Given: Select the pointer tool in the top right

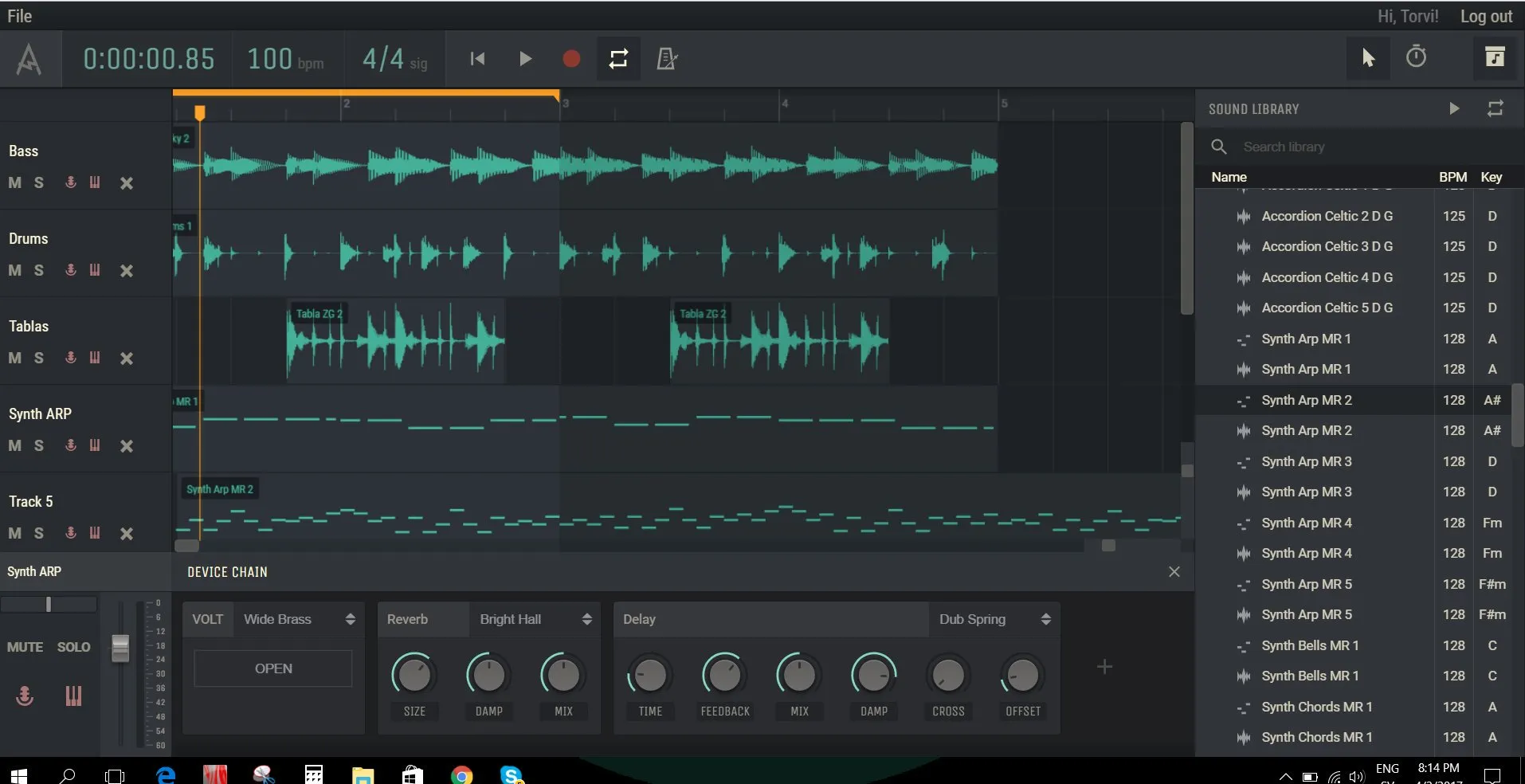Looking at the screenshot, I should pyautogui.click(x=1369, y=57).
